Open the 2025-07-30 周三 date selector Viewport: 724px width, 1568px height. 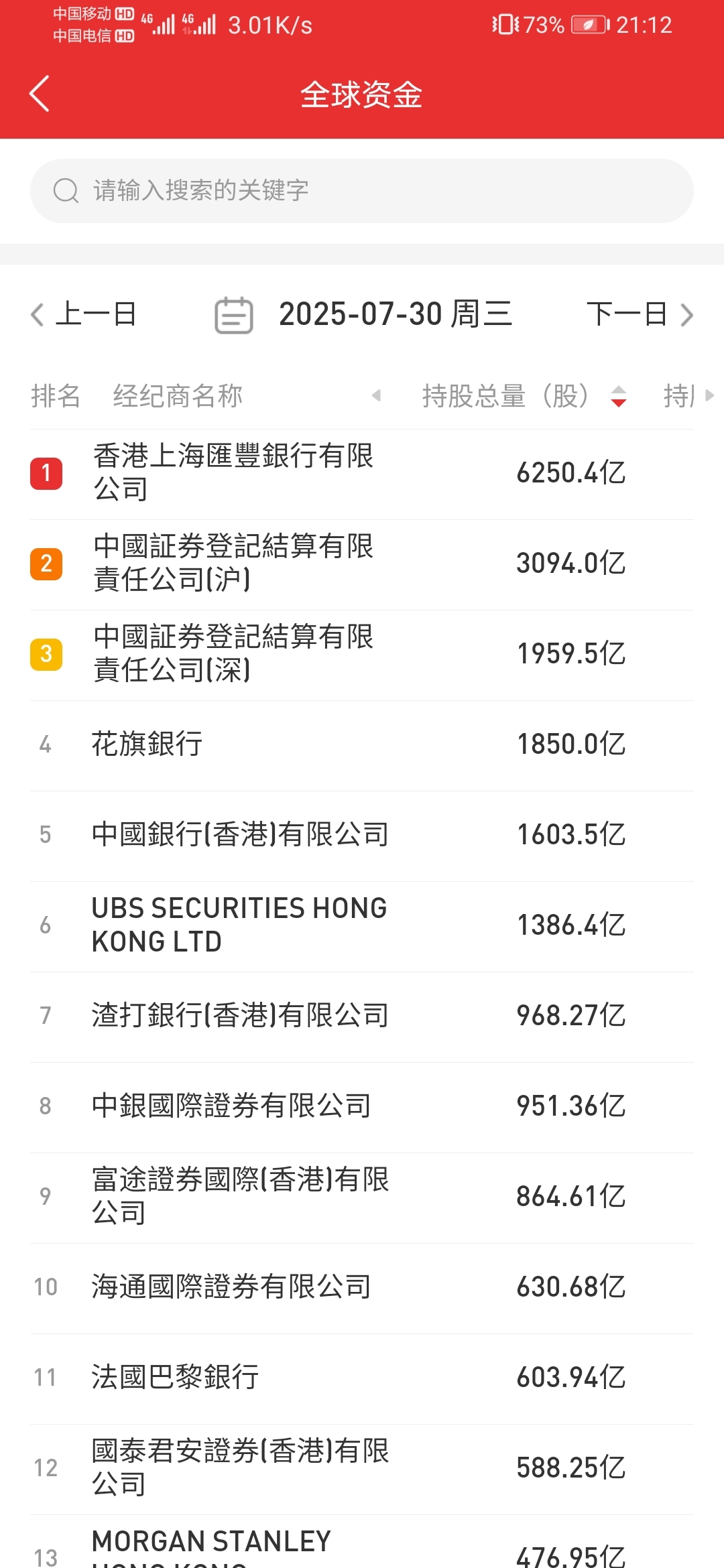396,314
